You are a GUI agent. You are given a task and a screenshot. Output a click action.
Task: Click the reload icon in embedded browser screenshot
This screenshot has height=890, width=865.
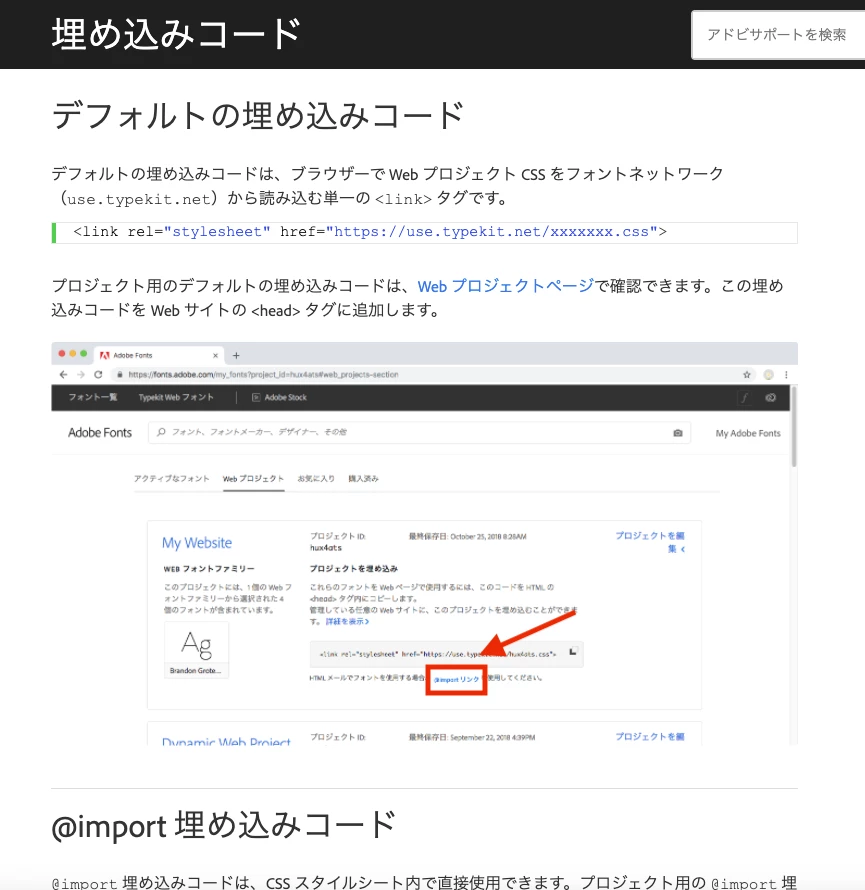click(98, 375)
